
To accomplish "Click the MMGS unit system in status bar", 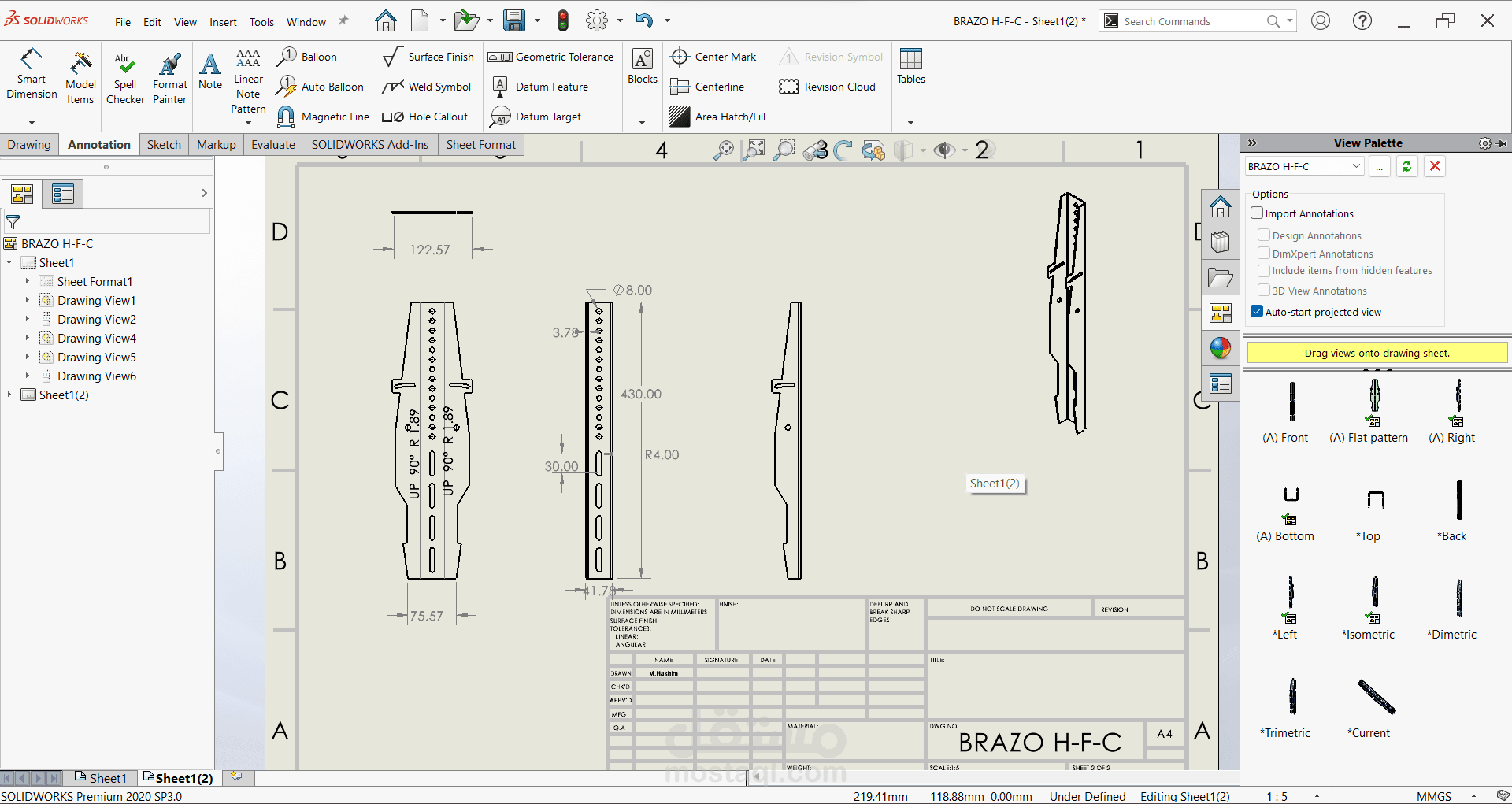I will [x=1434, y=796].
